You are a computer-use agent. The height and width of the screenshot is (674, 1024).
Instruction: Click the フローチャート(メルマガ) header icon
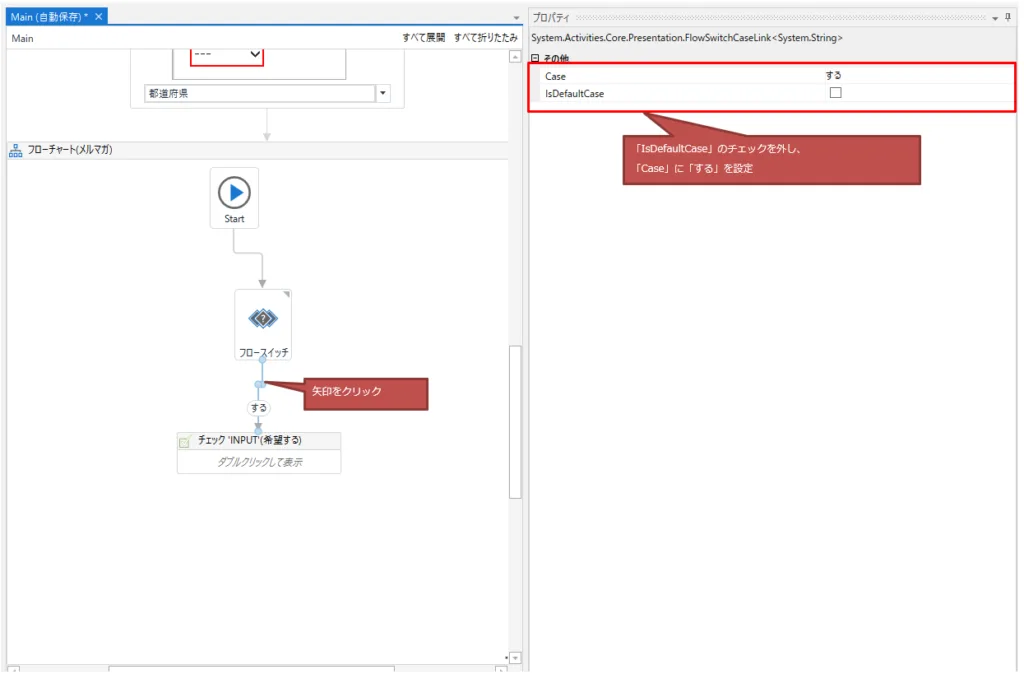click(16, 151)
